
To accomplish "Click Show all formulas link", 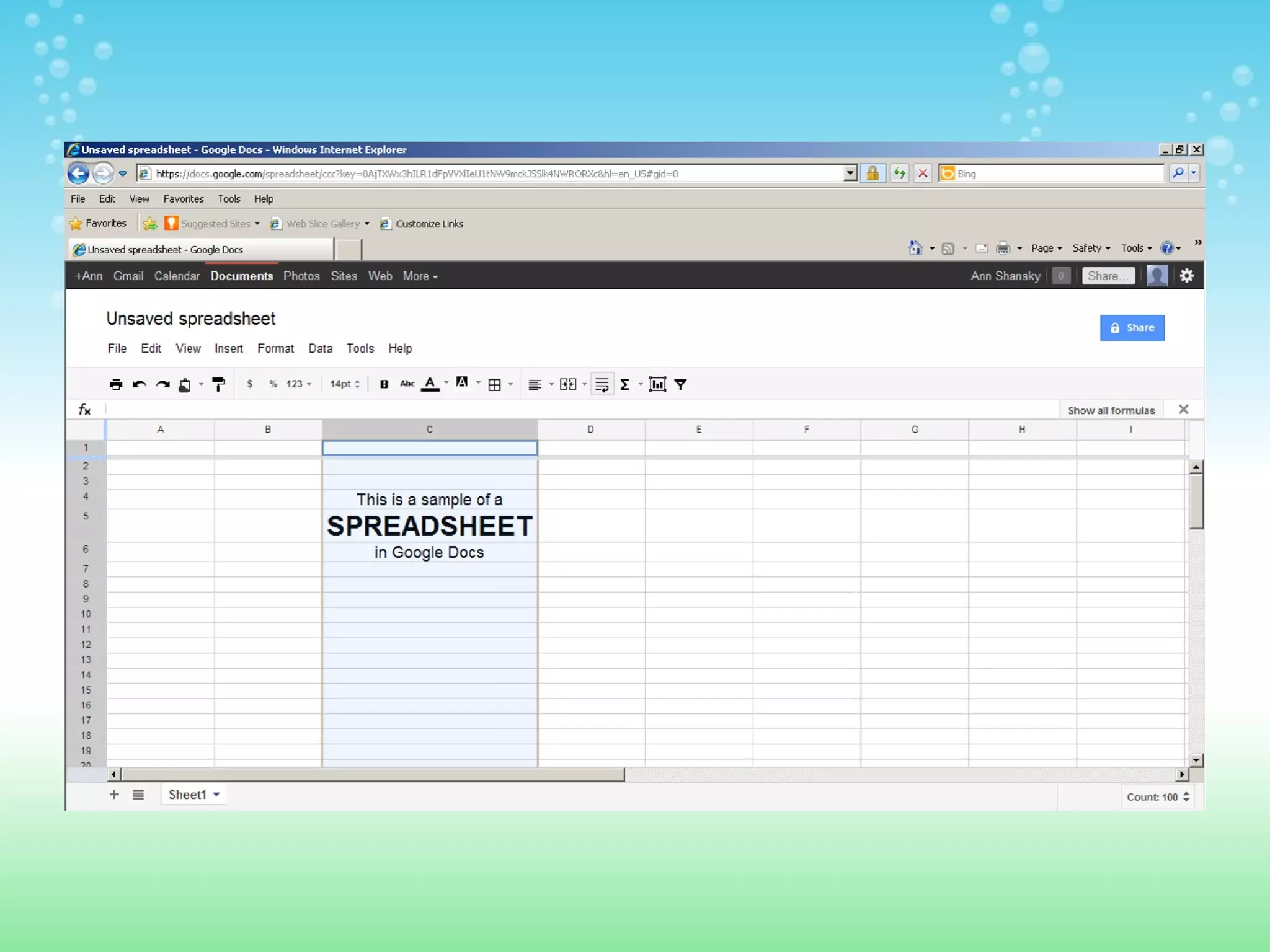I will (x=1111, y=410).
